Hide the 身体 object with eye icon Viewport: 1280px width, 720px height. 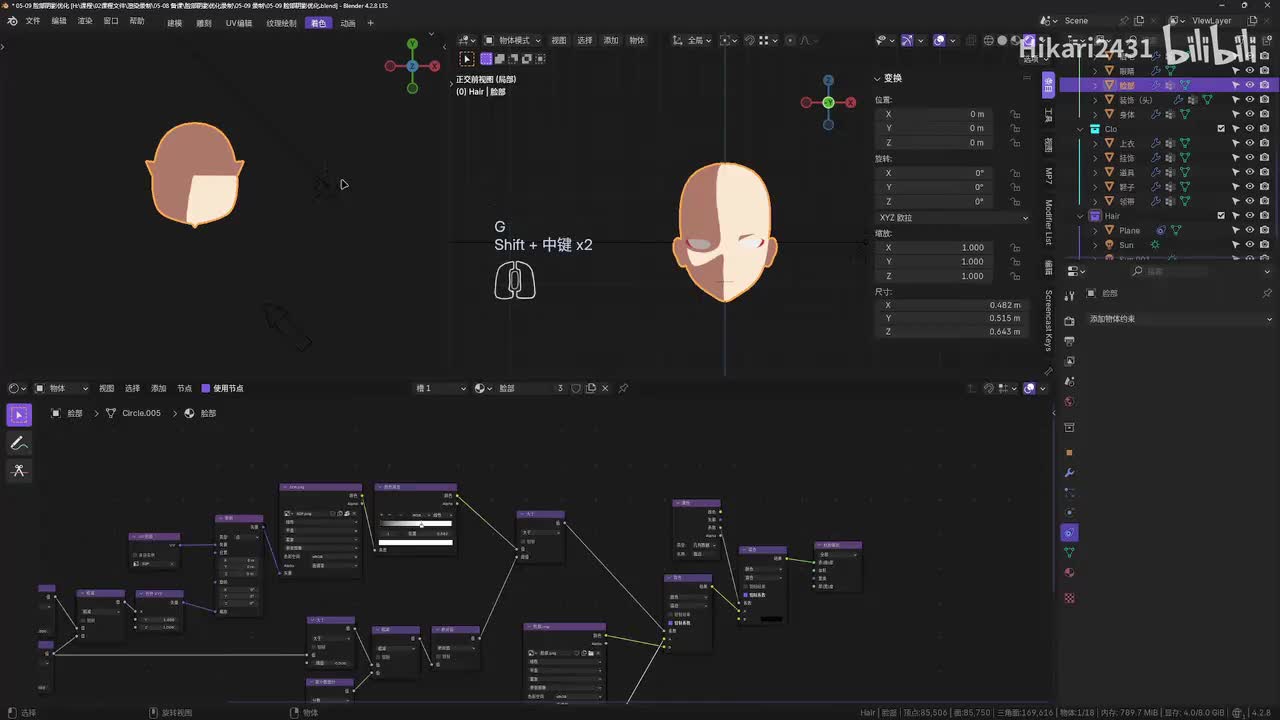1250,115
